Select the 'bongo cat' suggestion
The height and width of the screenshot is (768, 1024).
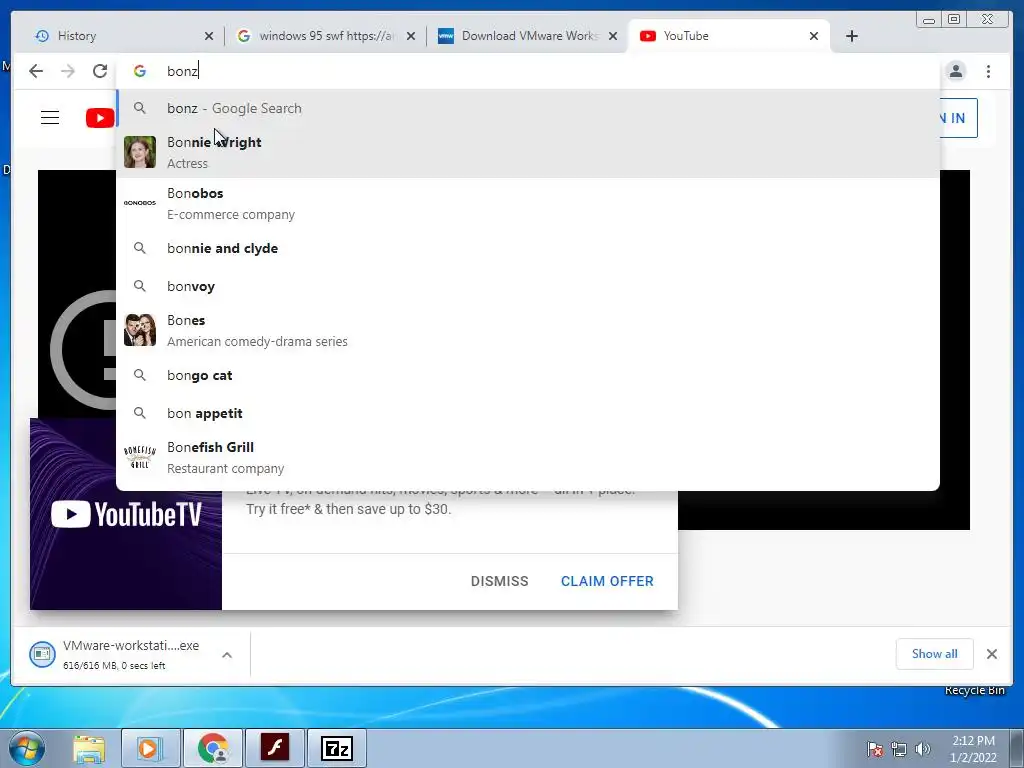(528, 376)
